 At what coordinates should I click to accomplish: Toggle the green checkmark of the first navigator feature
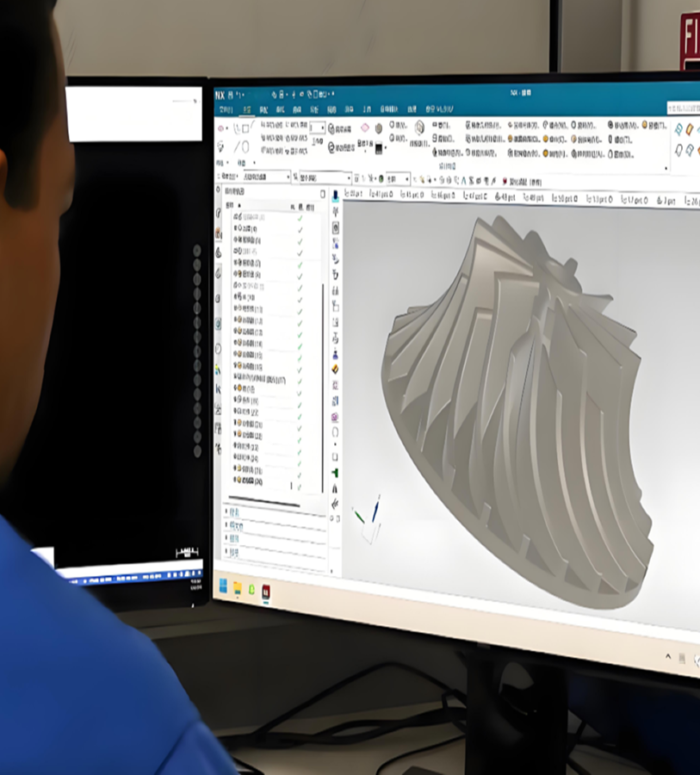pos(299,216)
